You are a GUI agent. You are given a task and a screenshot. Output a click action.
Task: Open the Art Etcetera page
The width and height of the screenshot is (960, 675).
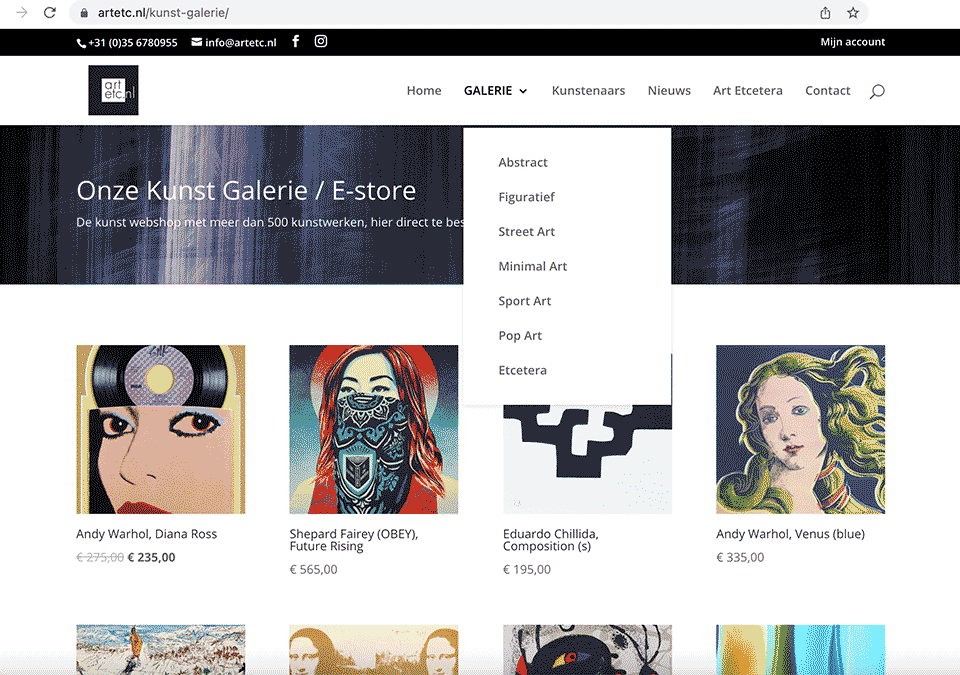pos(748,91)
